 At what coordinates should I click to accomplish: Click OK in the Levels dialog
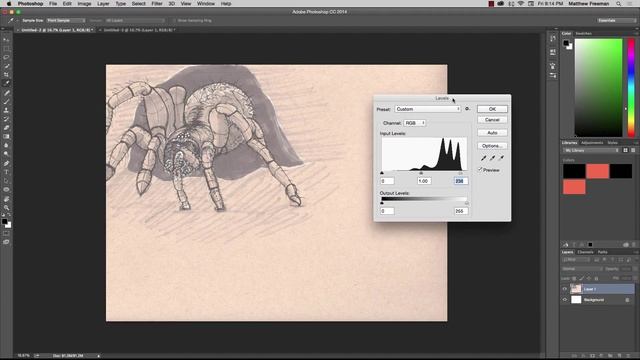click(x=492, y=109)
